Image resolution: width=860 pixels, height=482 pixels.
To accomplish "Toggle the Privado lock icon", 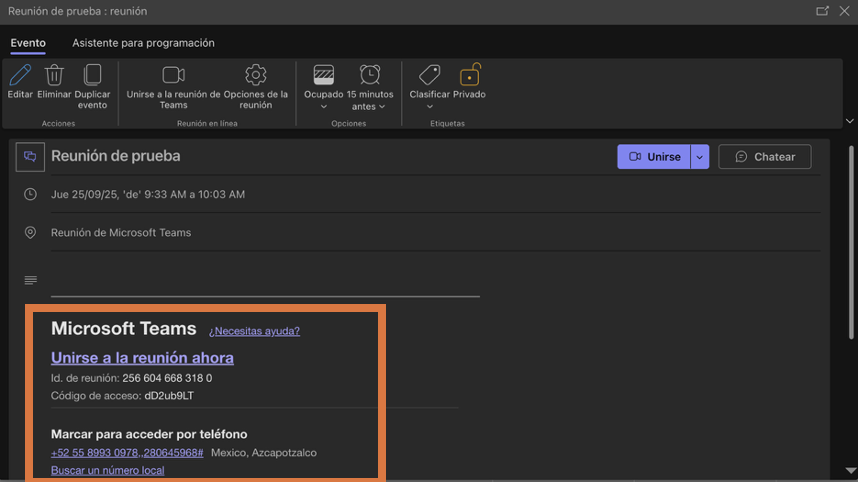I will point(469,75).
